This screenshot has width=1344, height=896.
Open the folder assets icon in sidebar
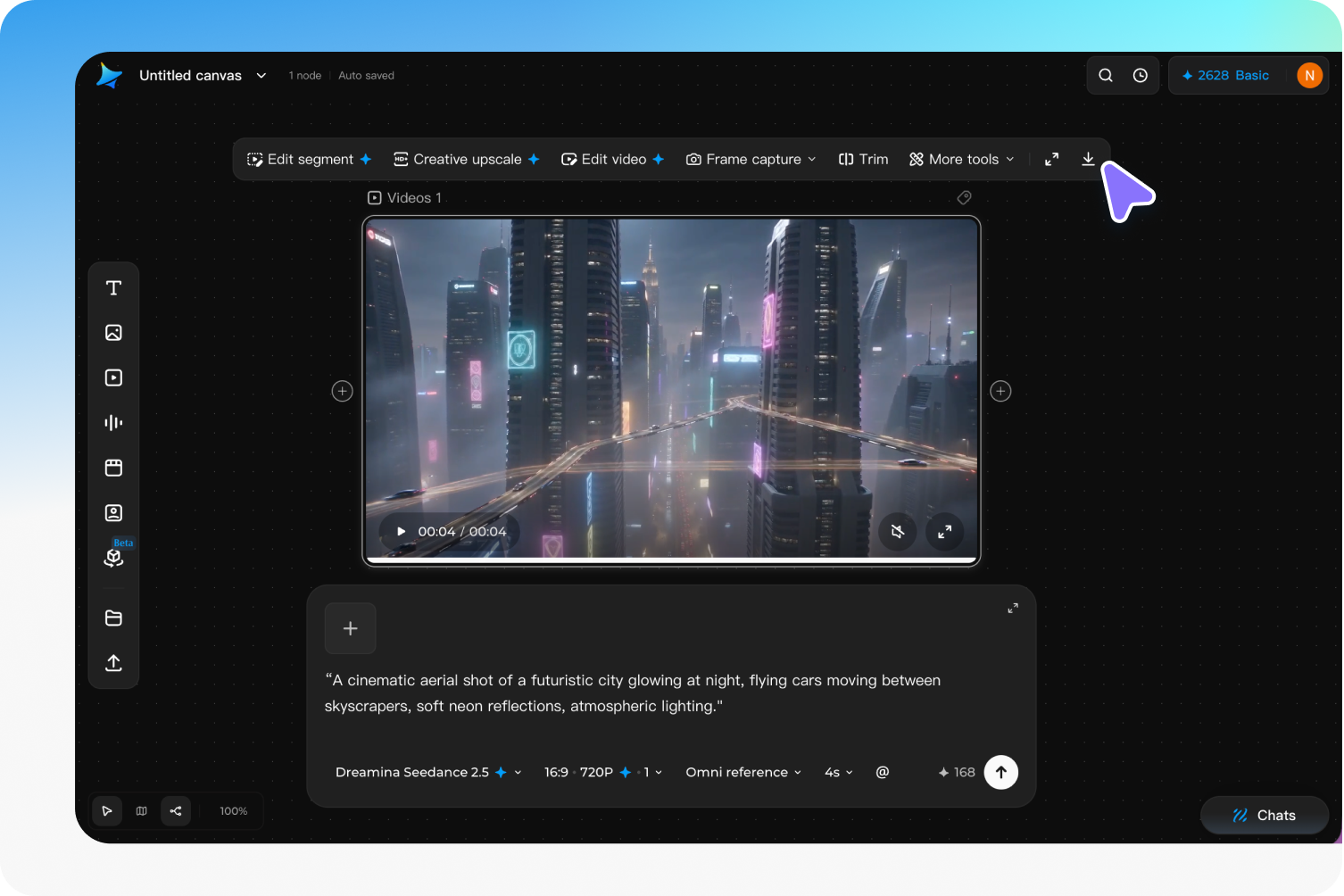(x=113, y=618)
